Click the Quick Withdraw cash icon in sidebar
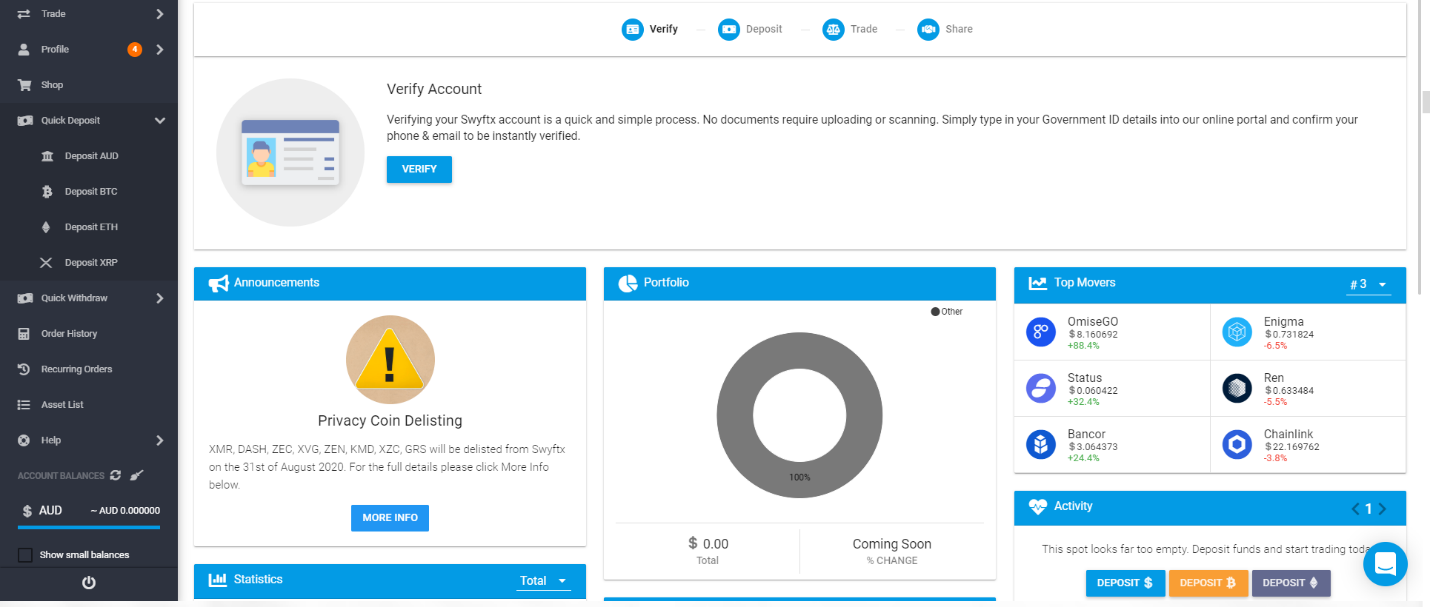This screenshot has height=607, width=1430. click(x=25, y=298)
